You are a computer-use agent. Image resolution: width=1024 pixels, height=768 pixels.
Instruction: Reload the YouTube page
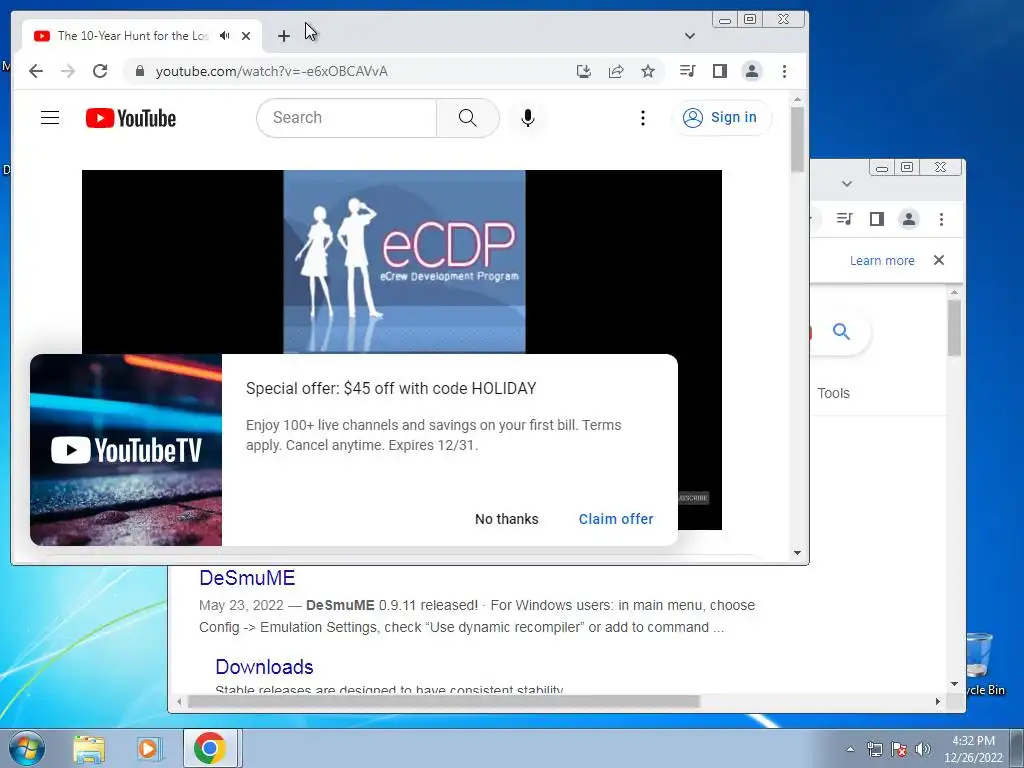[x=100, y=71]
